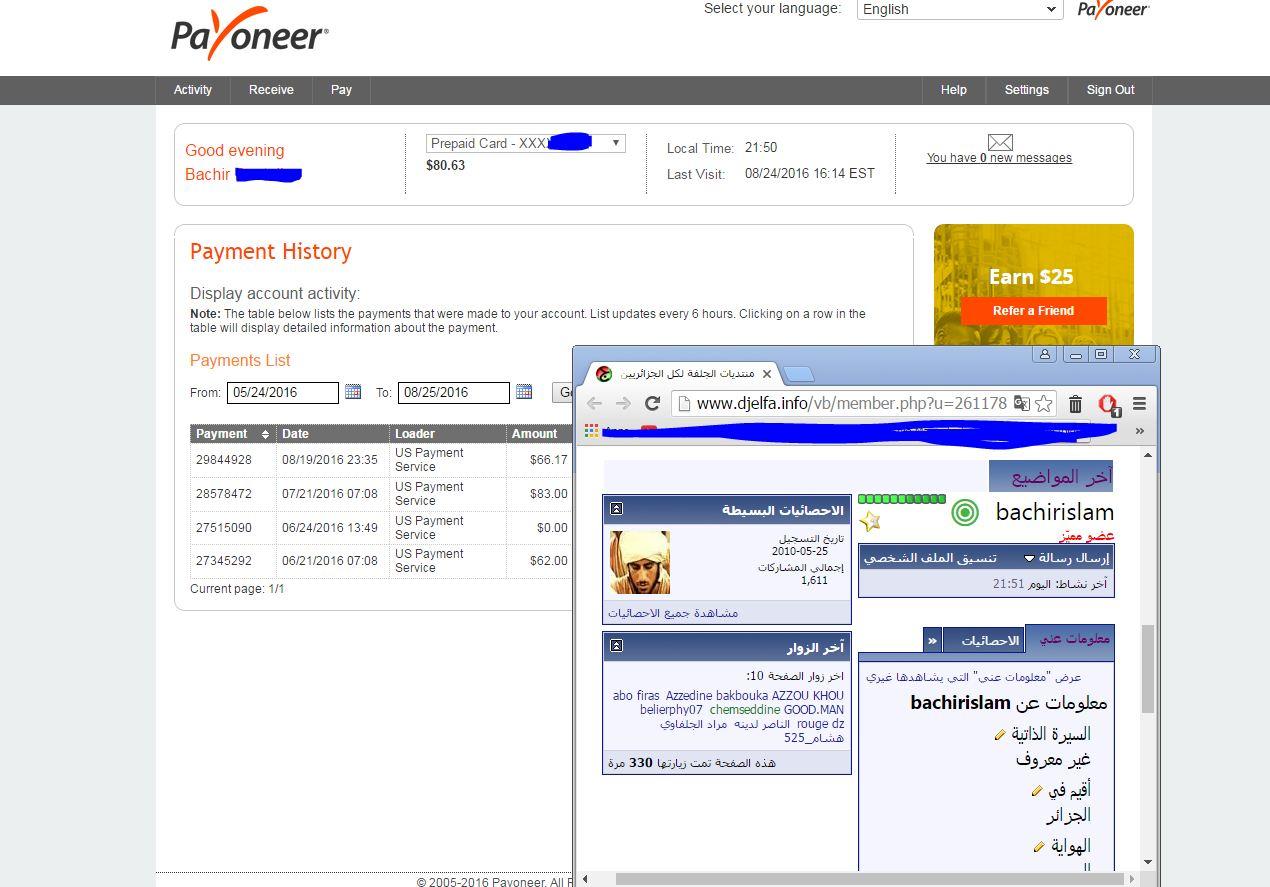Open visitor rouge dz profile link
The height and width of the screenshot is (887, 1270).
(820, 724)
